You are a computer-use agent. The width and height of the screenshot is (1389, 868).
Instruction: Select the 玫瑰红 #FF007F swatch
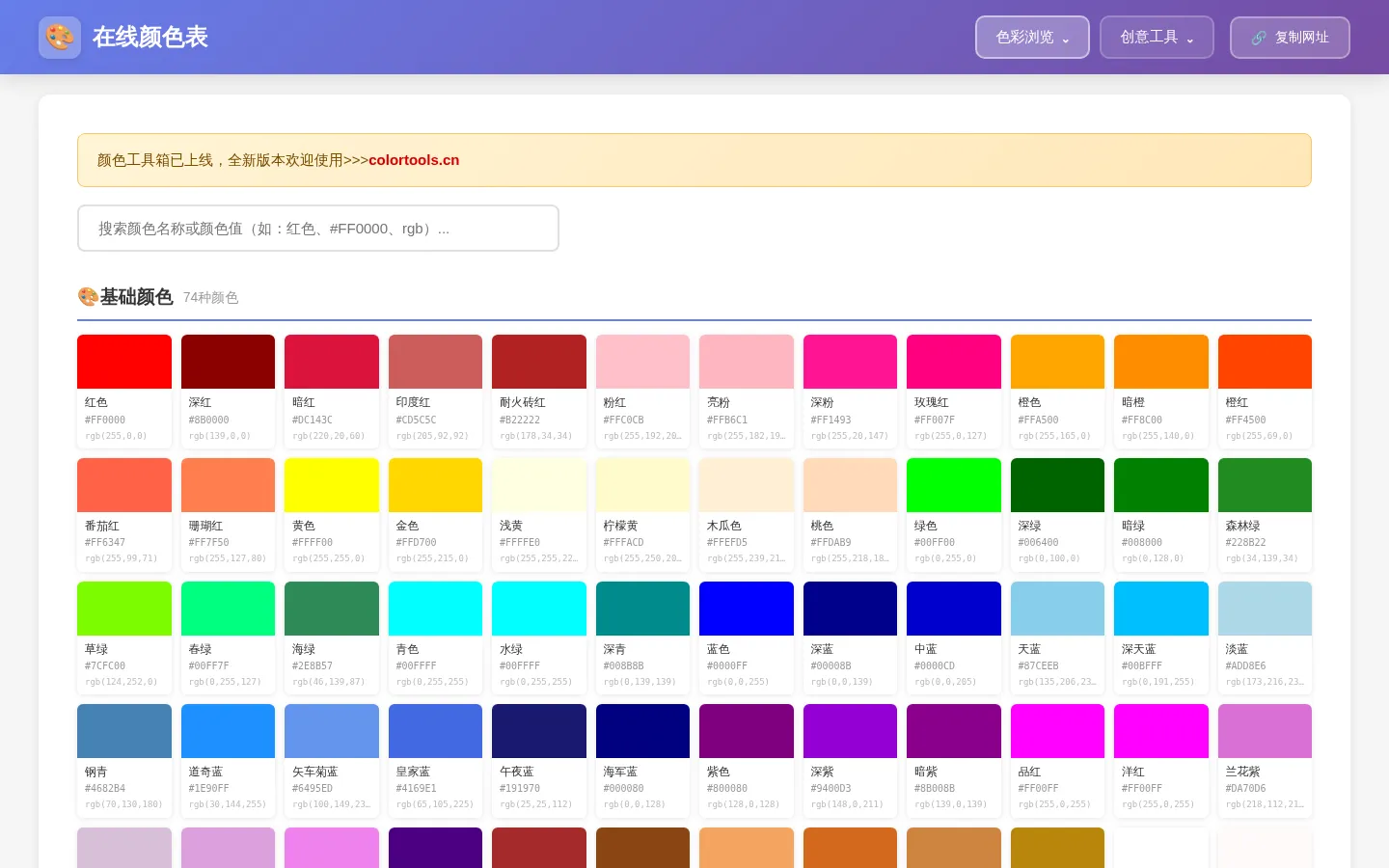coord(954,392)
